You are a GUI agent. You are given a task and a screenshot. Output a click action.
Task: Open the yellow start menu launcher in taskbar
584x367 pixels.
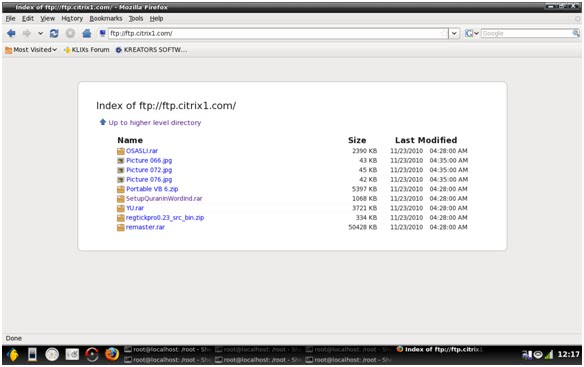(x=13, y=354)
